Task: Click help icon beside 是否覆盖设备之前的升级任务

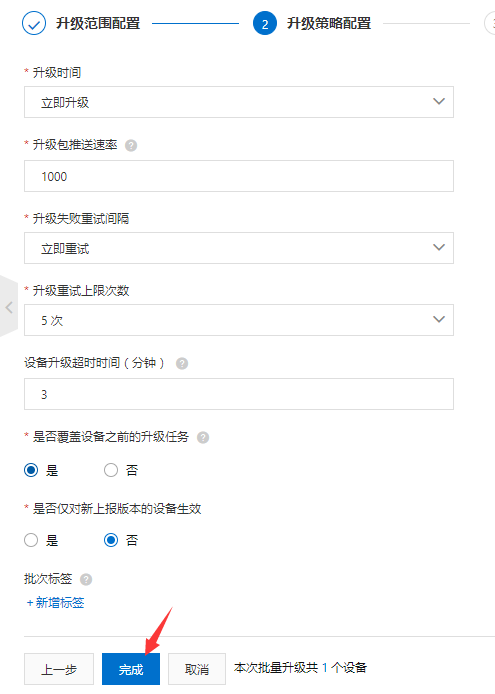Action: [203, 437]
